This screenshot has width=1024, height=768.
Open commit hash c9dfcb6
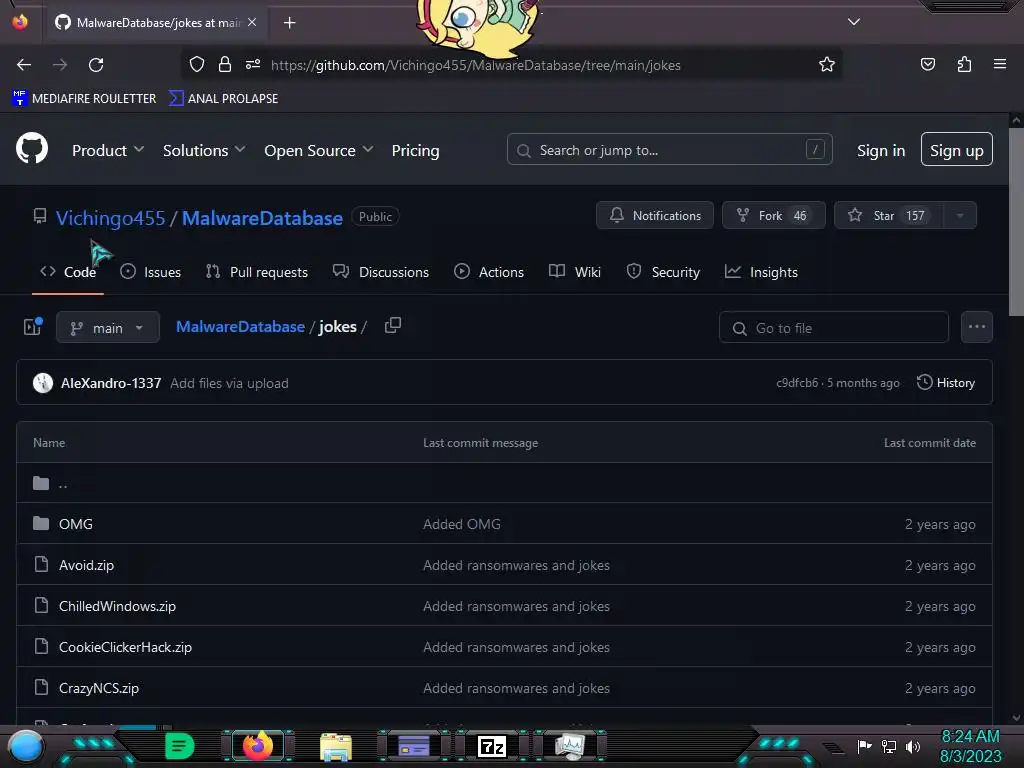point(797,383)
